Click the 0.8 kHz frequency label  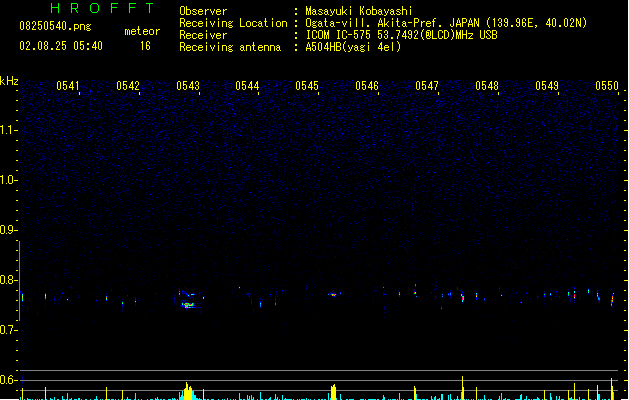8,280
